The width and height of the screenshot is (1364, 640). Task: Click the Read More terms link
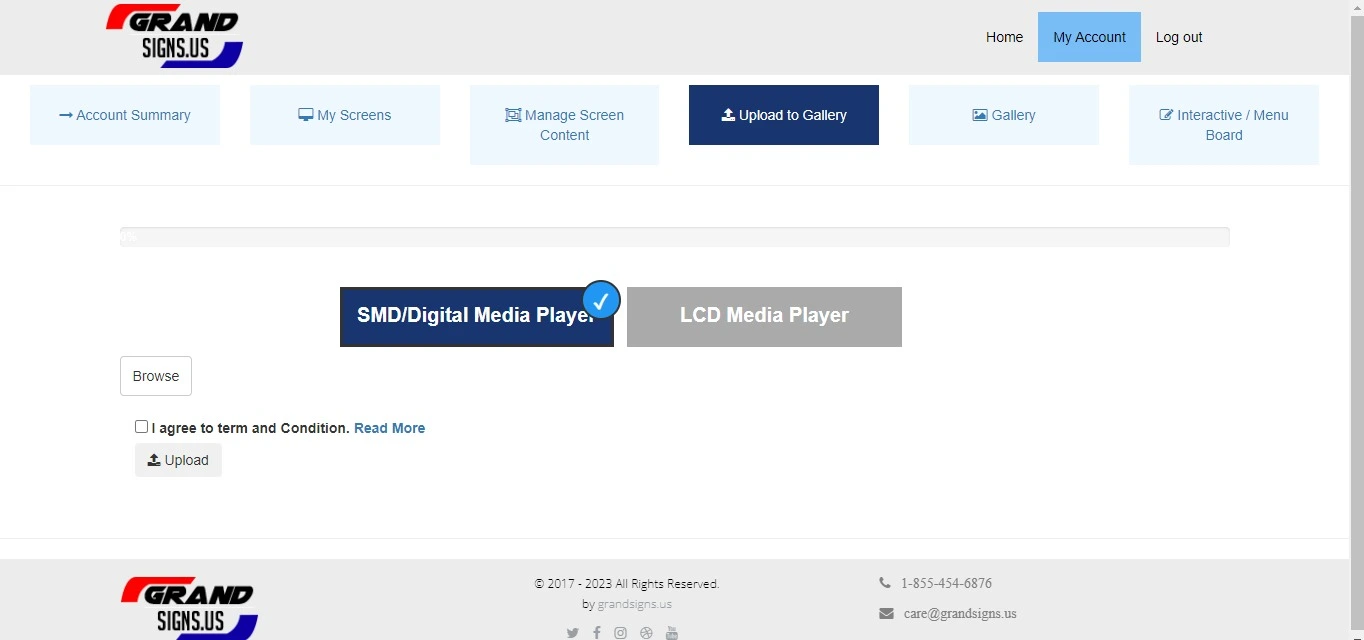coord(389,428)
